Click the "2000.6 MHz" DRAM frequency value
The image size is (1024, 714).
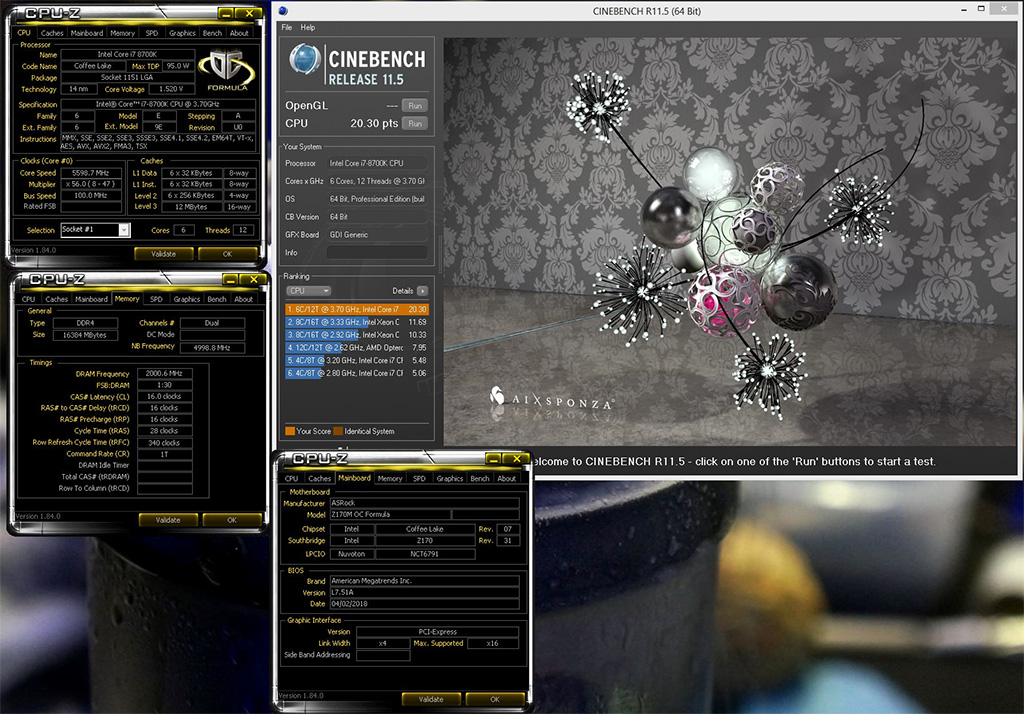[x=165, y=374]
